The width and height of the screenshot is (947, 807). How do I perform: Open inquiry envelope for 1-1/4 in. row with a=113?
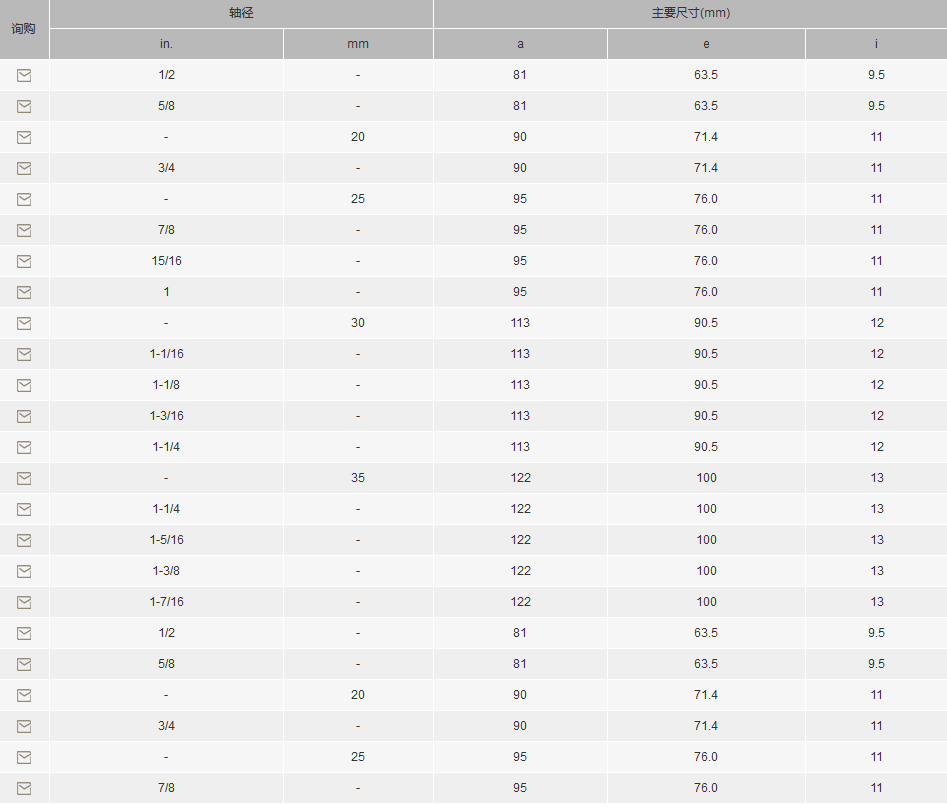pyautogui.click(x=24, y=447)
